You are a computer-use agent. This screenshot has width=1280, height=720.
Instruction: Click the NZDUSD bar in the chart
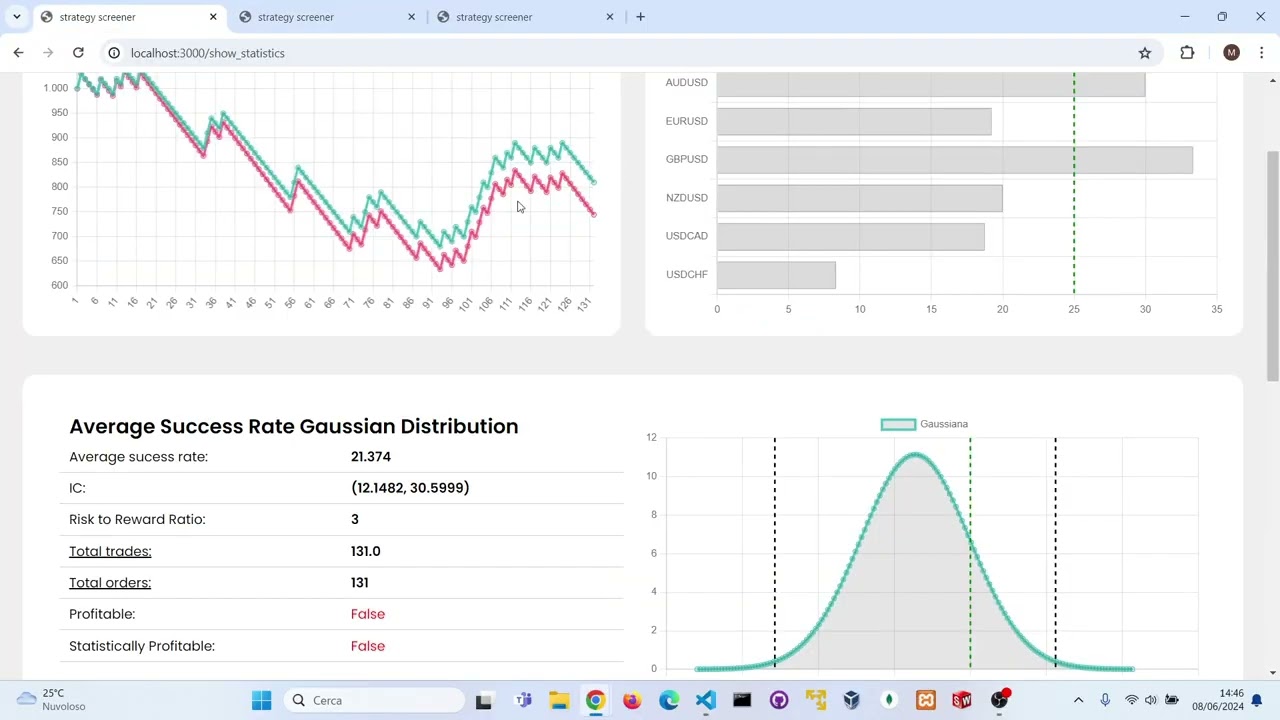pos(859,198)
